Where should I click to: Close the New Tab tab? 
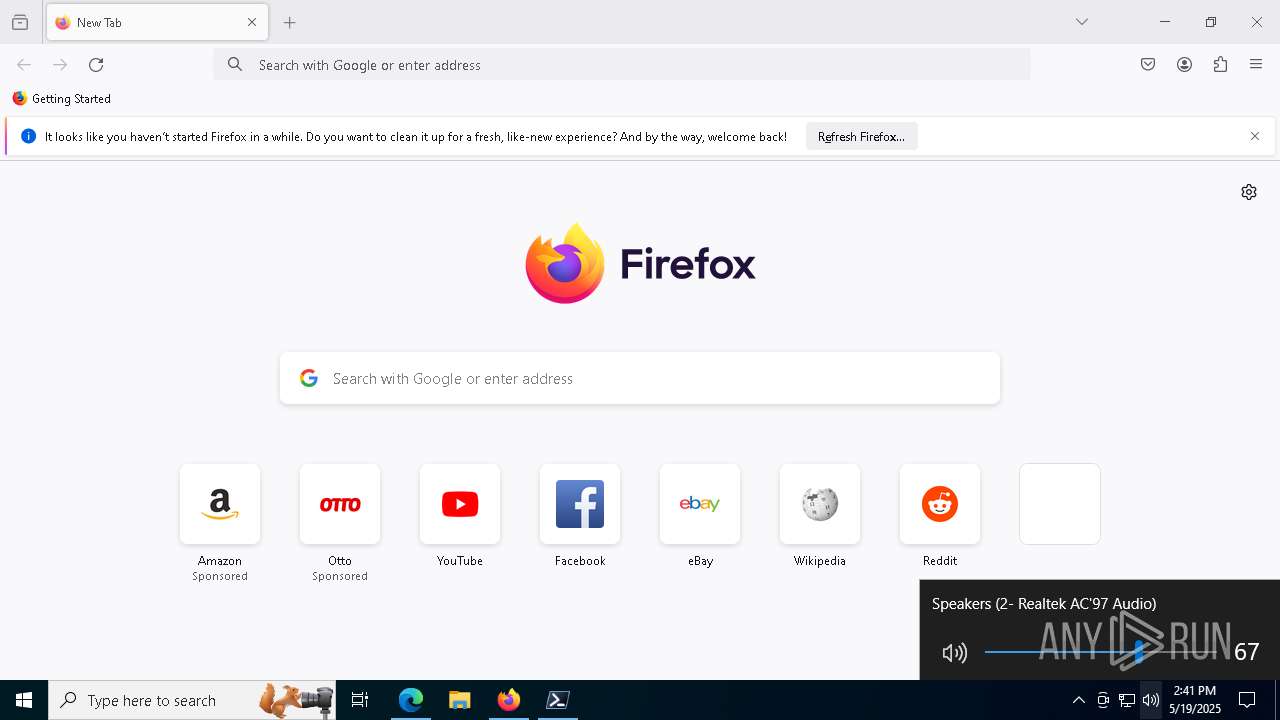pos(252,22)
